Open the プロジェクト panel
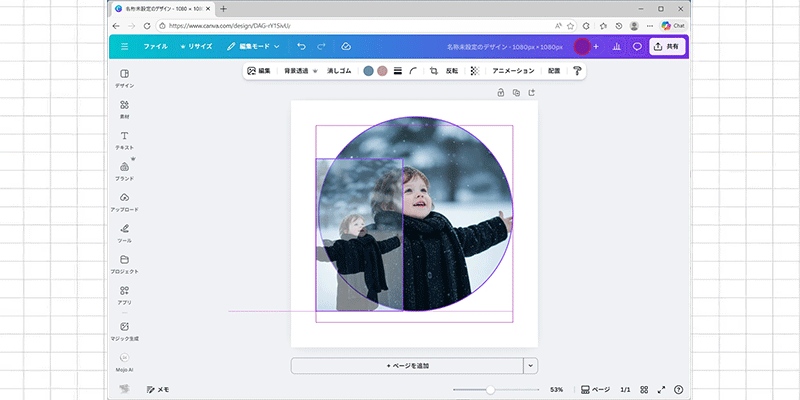The height and width of the screenshot is (400, 800). point(124,264)
